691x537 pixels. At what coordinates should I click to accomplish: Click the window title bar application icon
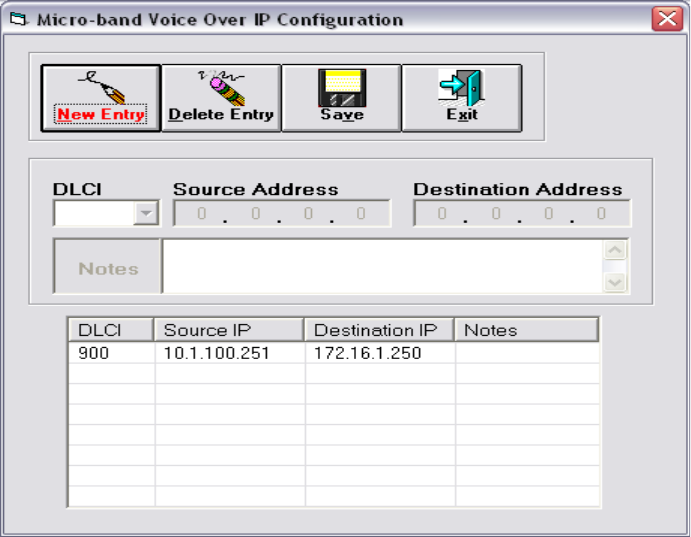[x=18, y=19]
